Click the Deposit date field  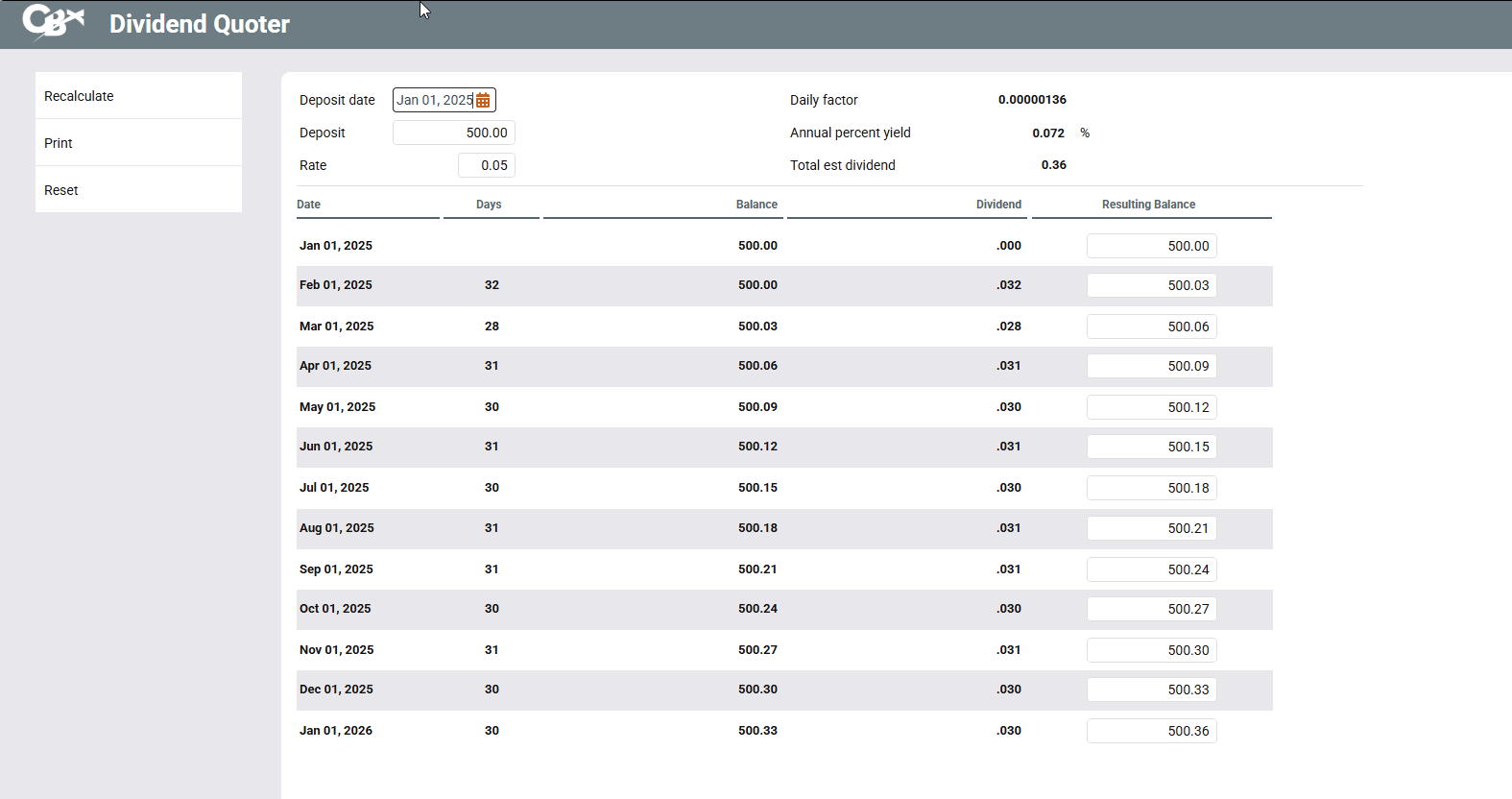[434, 100]
